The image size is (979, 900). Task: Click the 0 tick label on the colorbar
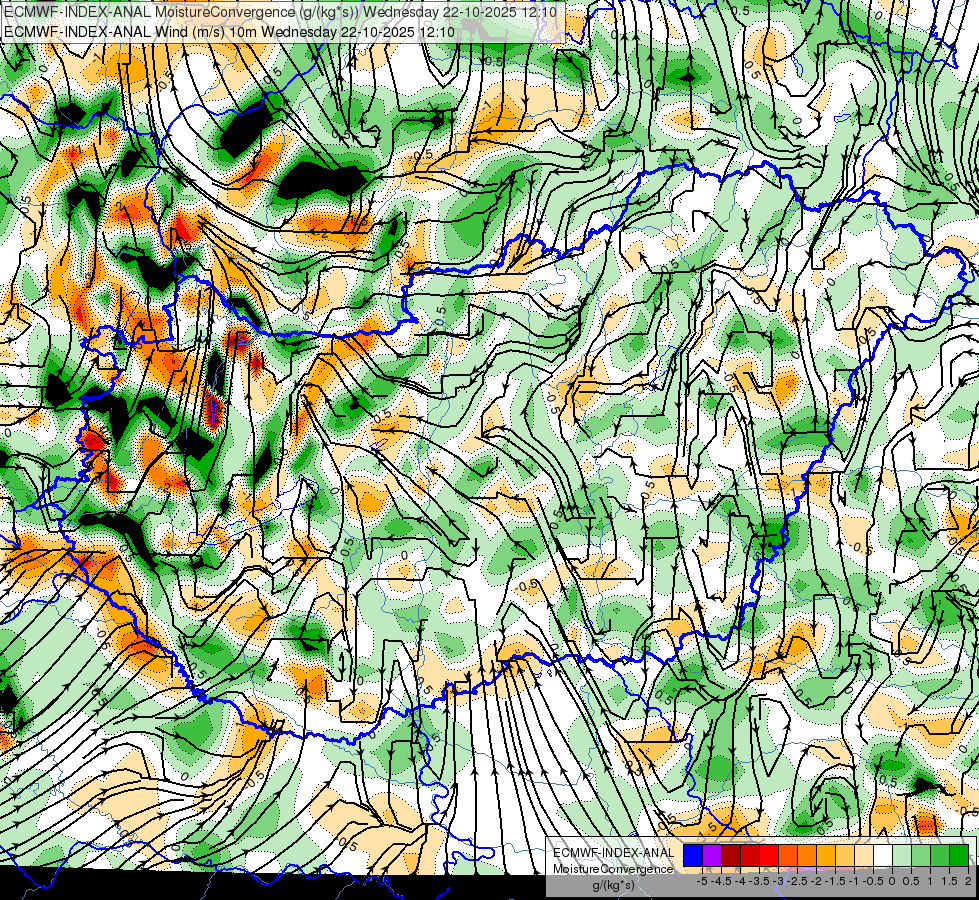[892, 881]
